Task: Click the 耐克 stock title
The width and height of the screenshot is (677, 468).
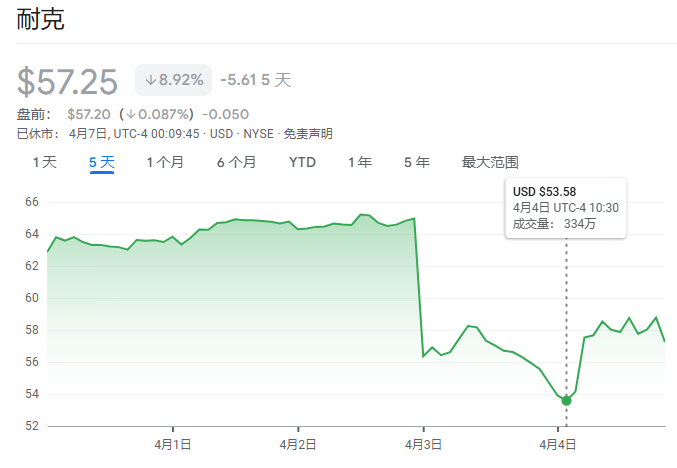Action: click(x=41, y=19)
